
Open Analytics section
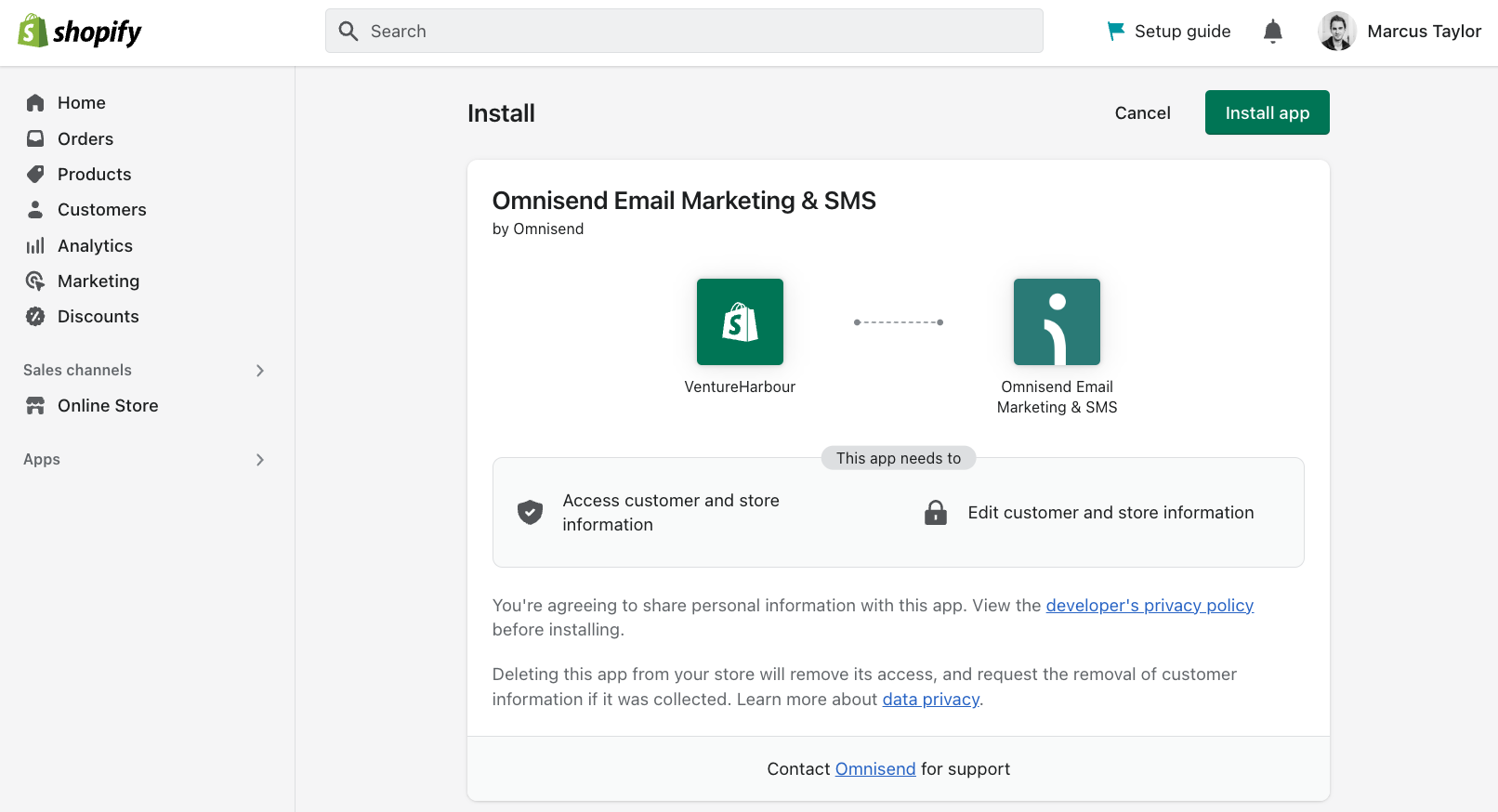pos(95,245)
